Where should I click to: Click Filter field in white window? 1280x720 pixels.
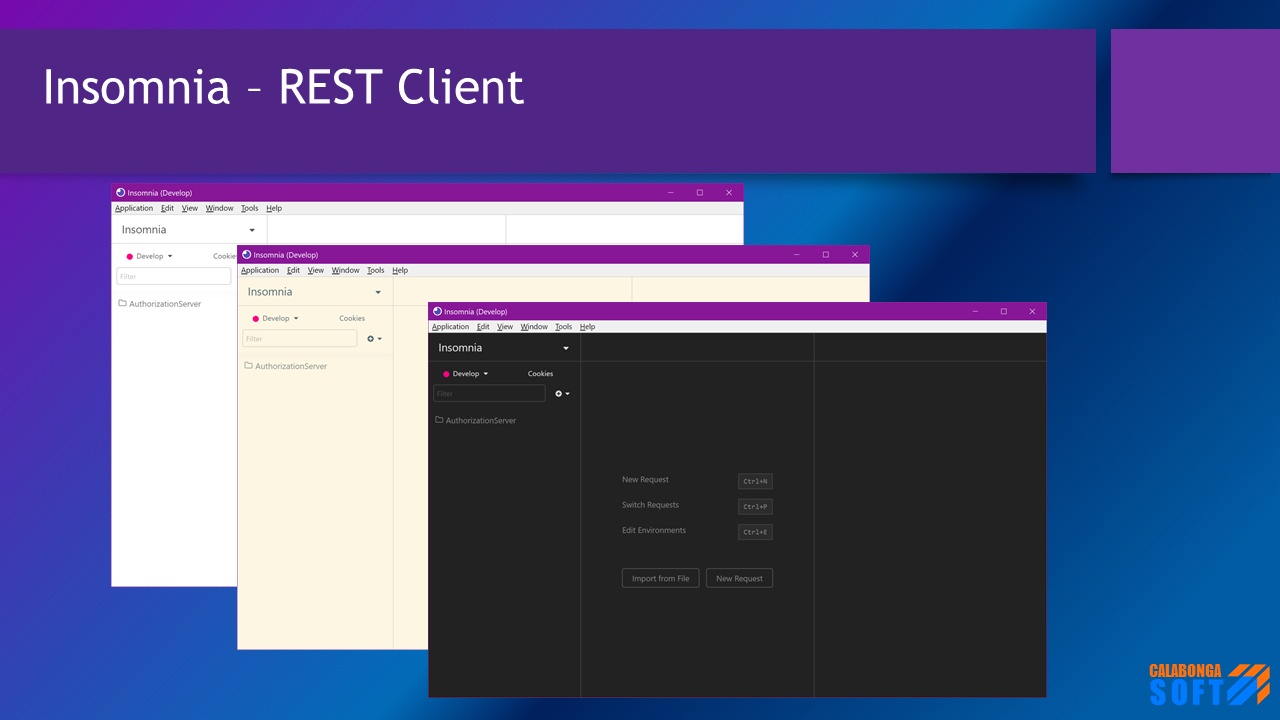173,276
